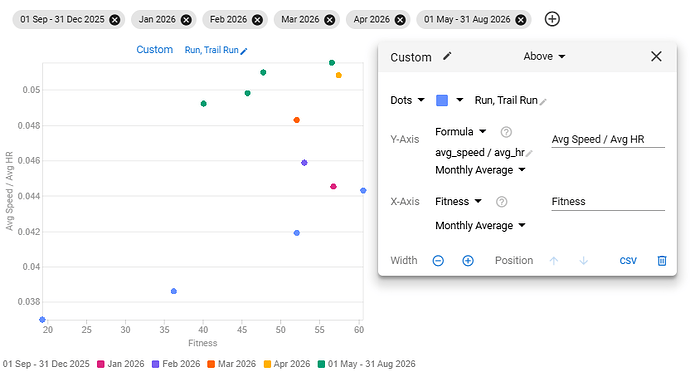Click the help icon next to Fitness
The image size is (690, 371).
pyautogui.click(x=502, y=202)
